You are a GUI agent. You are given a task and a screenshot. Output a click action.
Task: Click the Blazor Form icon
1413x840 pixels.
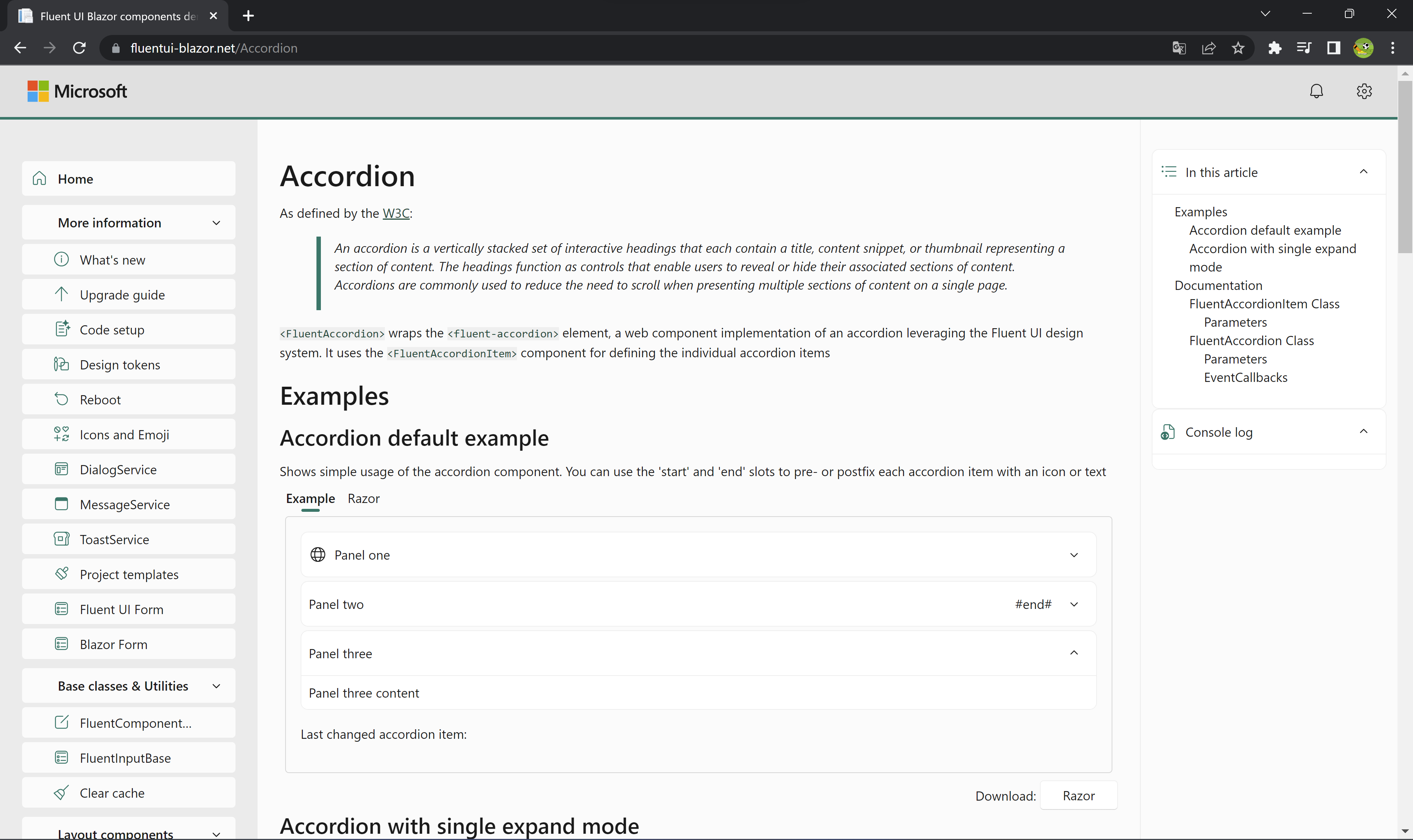(x=61, y=644)
